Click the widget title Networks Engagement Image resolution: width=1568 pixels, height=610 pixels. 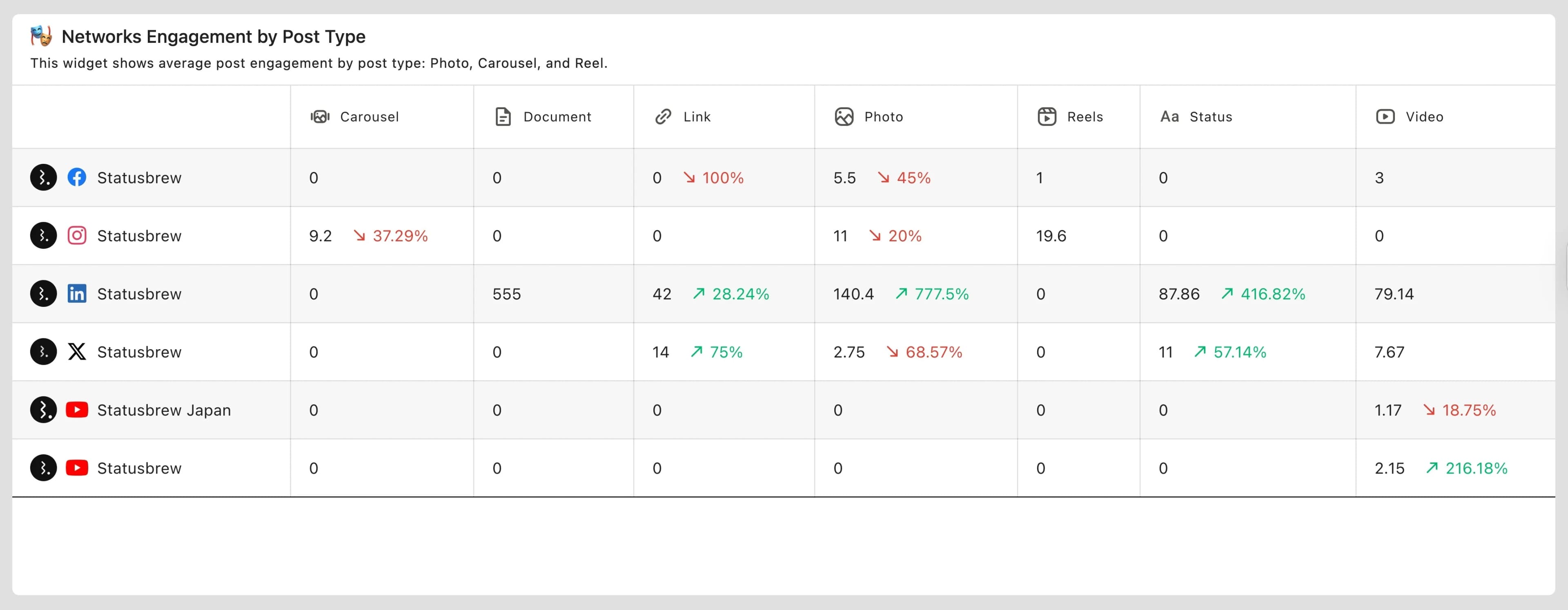point(213,36)
